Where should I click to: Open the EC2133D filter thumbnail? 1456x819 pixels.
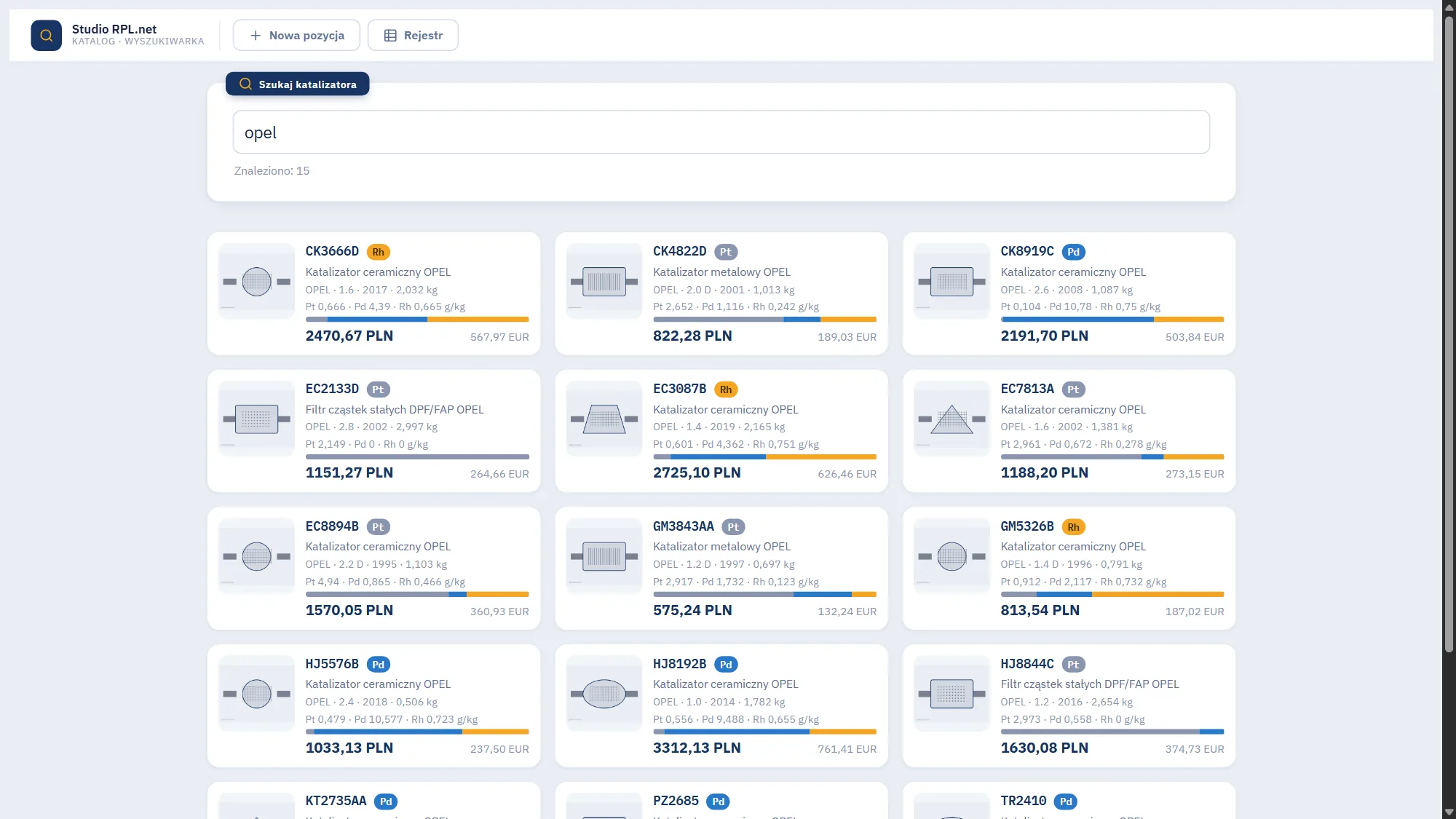(256, 419)
